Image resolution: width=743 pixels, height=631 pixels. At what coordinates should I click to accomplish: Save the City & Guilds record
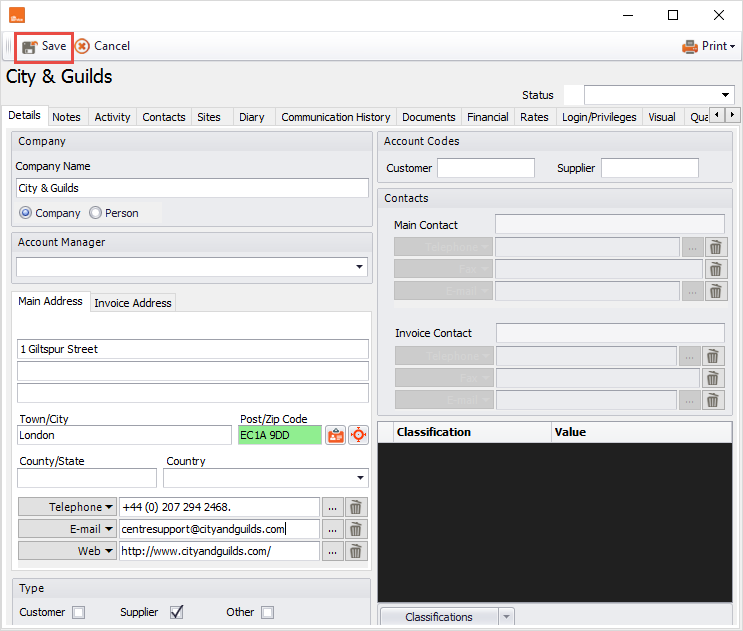pos(44,46)
